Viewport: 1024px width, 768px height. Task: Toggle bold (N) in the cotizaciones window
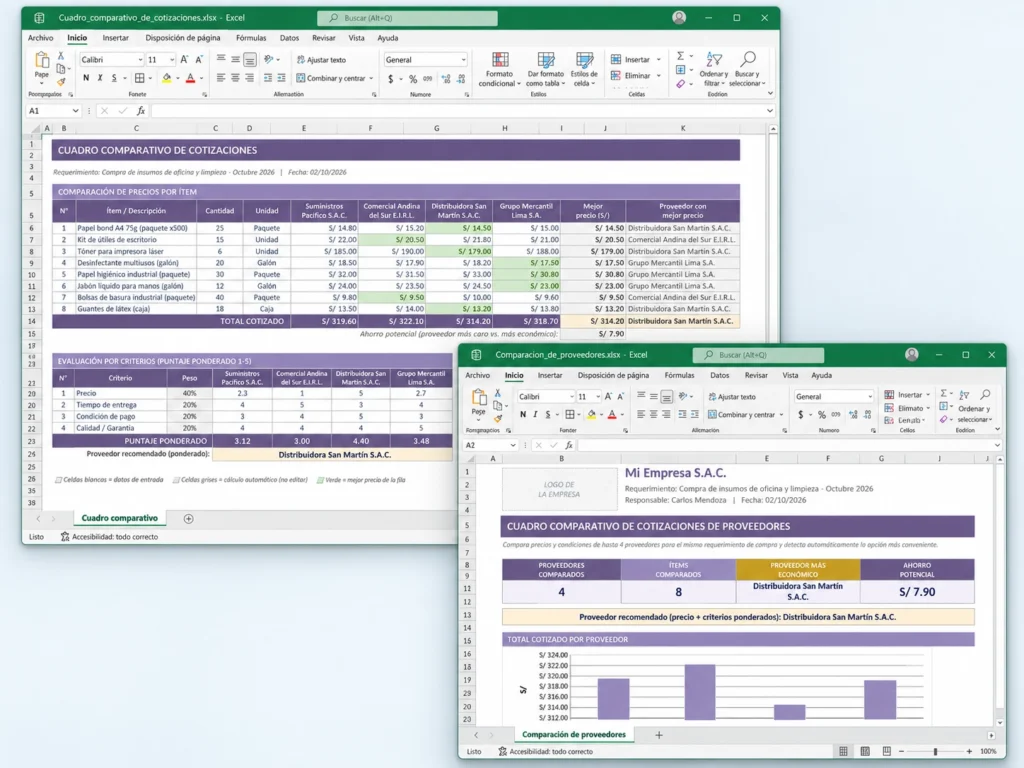[x=86, y=78]
